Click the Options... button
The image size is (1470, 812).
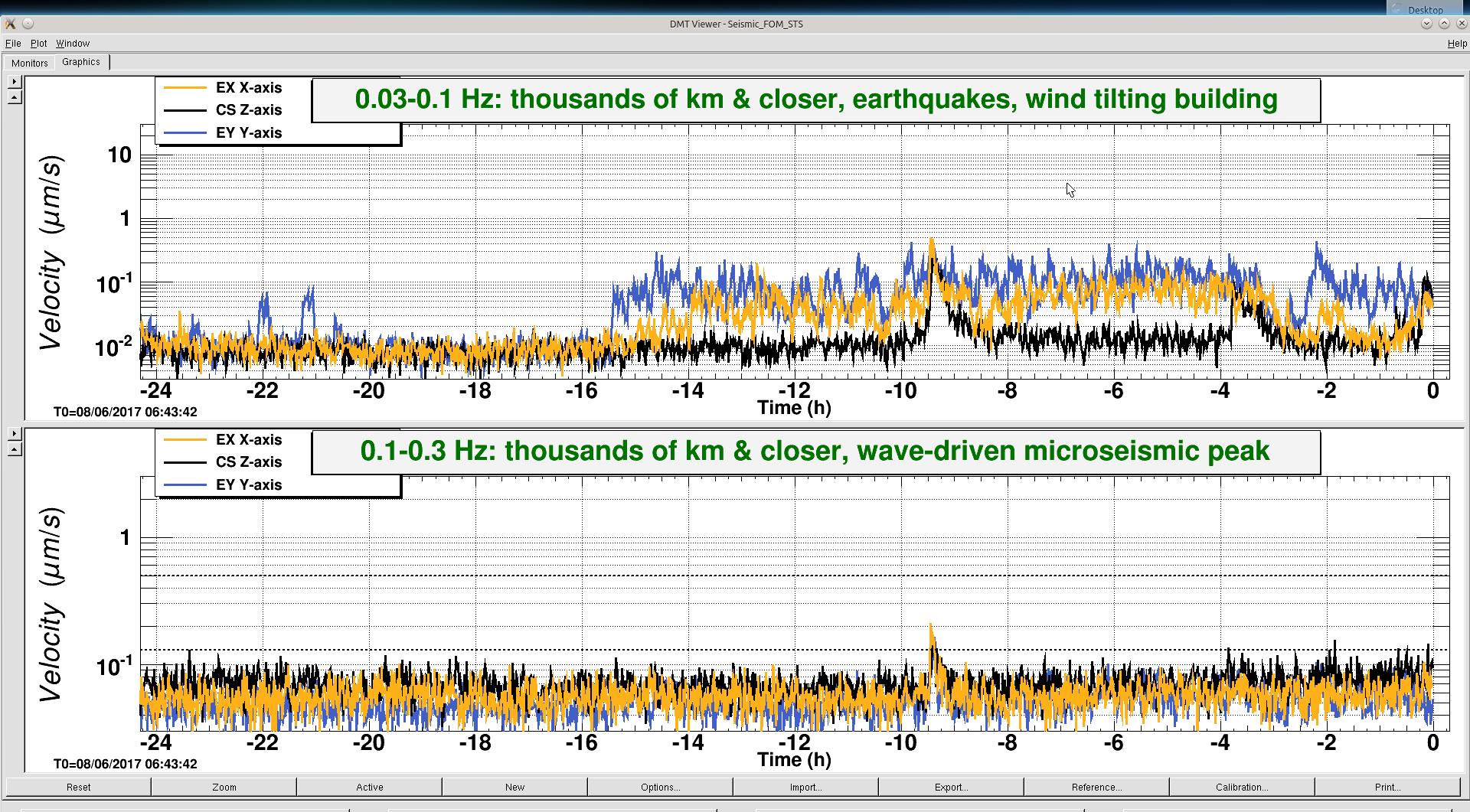click(660, 787)
